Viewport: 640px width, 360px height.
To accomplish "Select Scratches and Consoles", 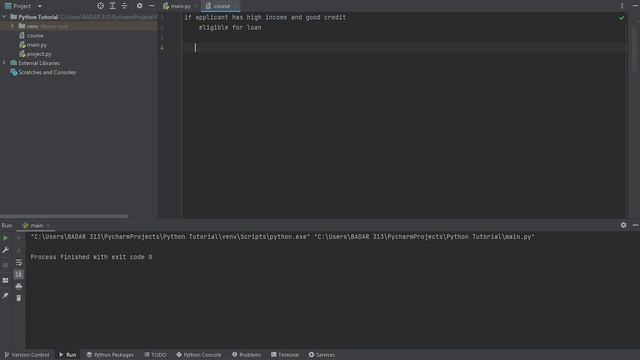I will pos(47,72).
